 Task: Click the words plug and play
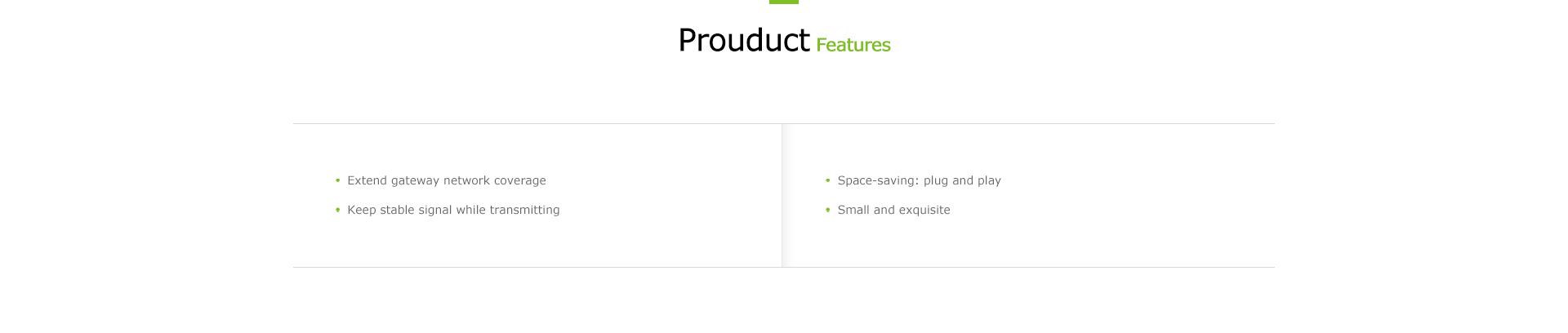click(x=962, y=181)
